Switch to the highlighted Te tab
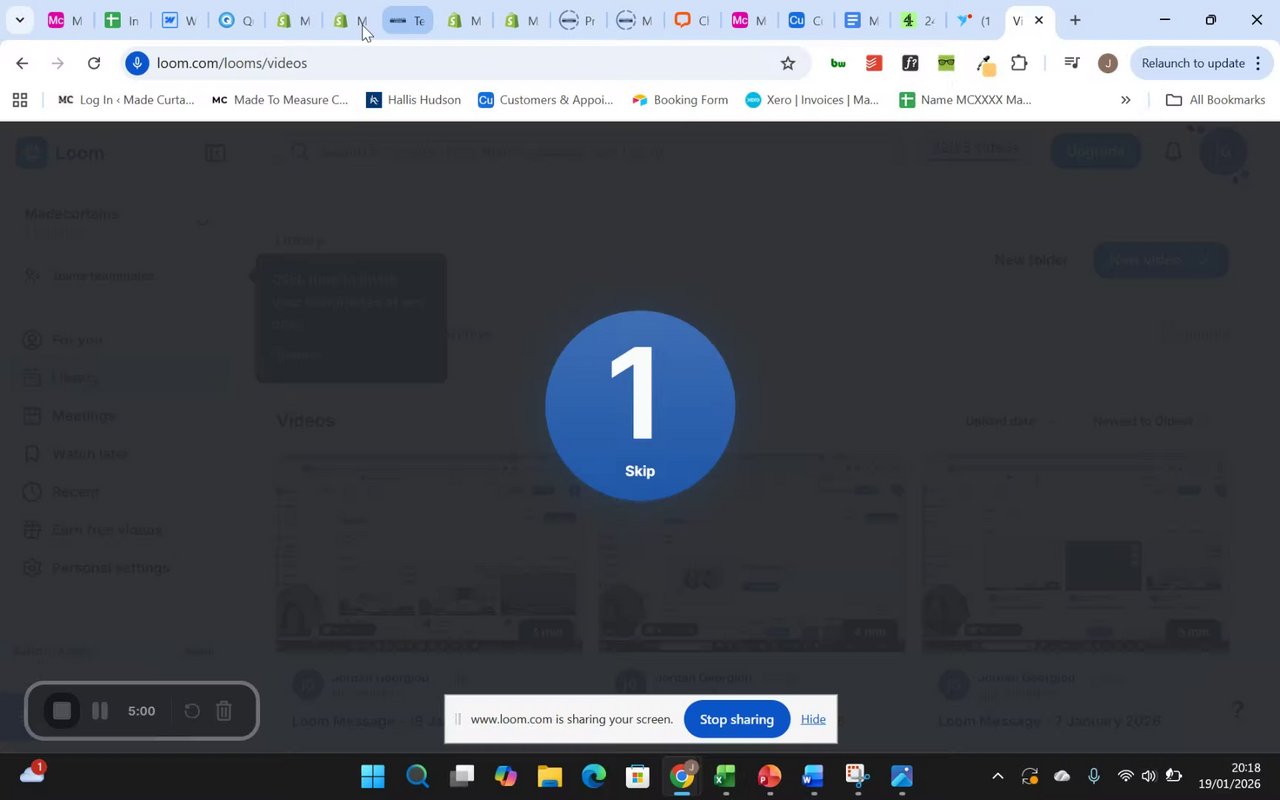Screen dimensions: 1280x800 pos(407,20)
